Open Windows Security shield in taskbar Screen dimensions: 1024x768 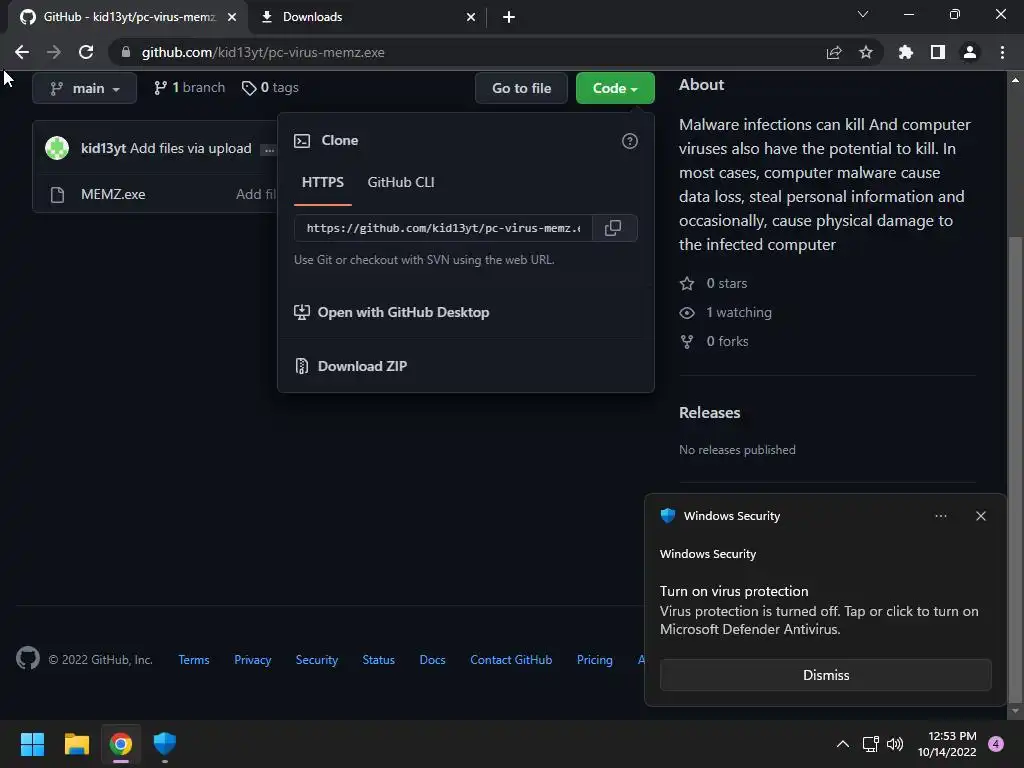(165, 744)
